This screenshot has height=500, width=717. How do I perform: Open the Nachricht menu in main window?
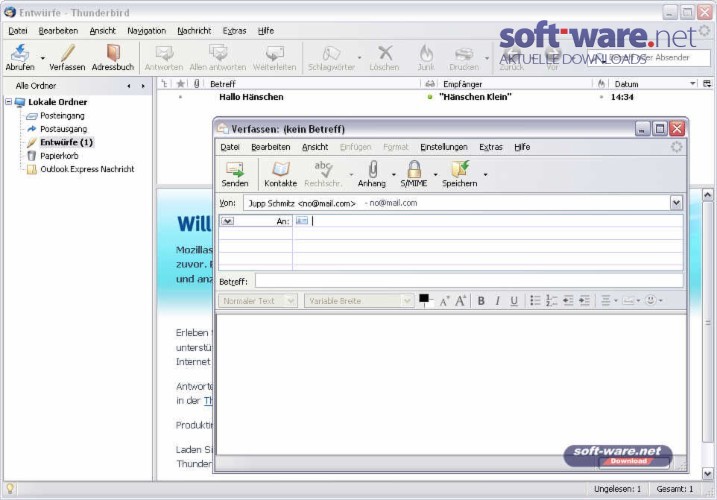(194, 31)
